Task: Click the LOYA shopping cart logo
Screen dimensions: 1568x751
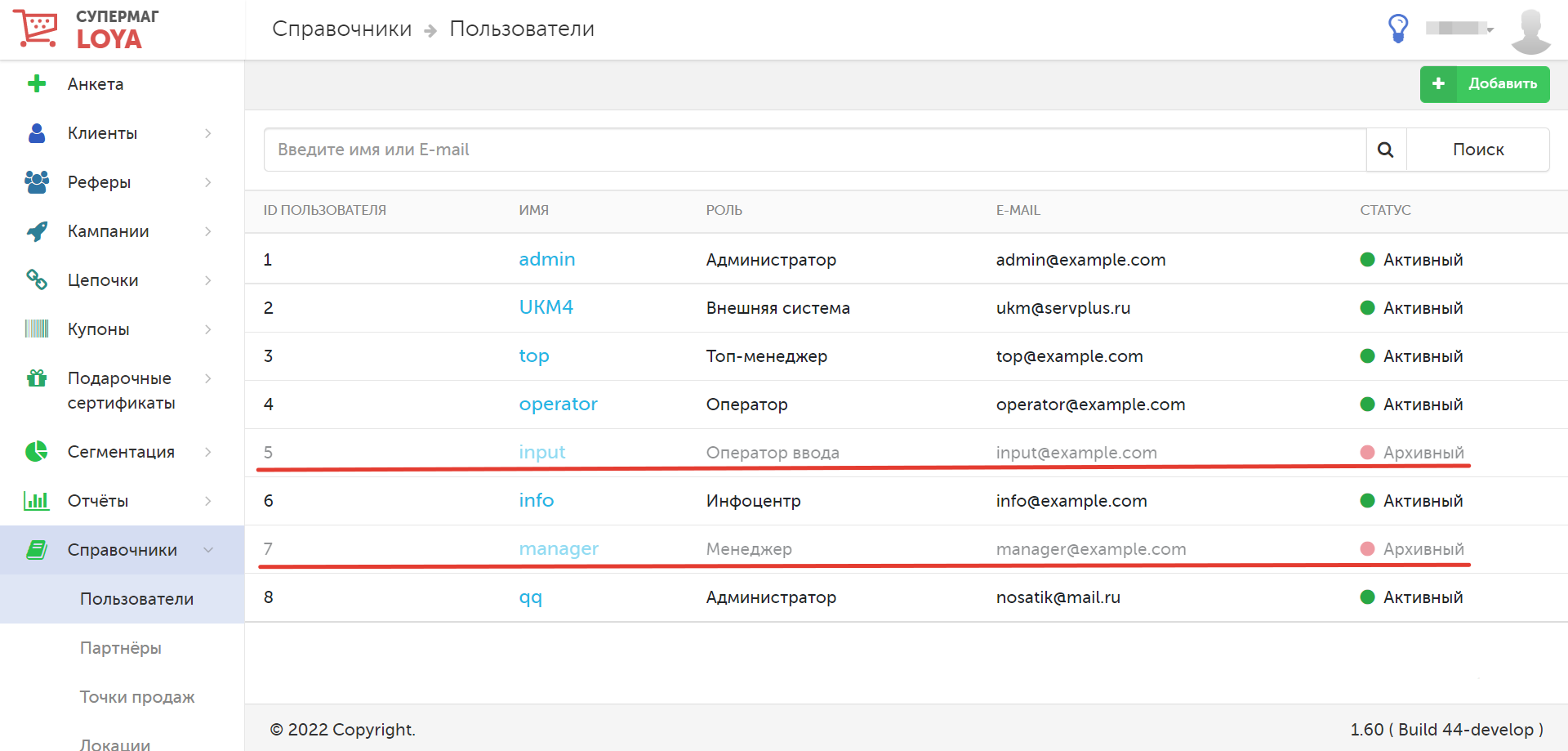Action: coord(35,28)
